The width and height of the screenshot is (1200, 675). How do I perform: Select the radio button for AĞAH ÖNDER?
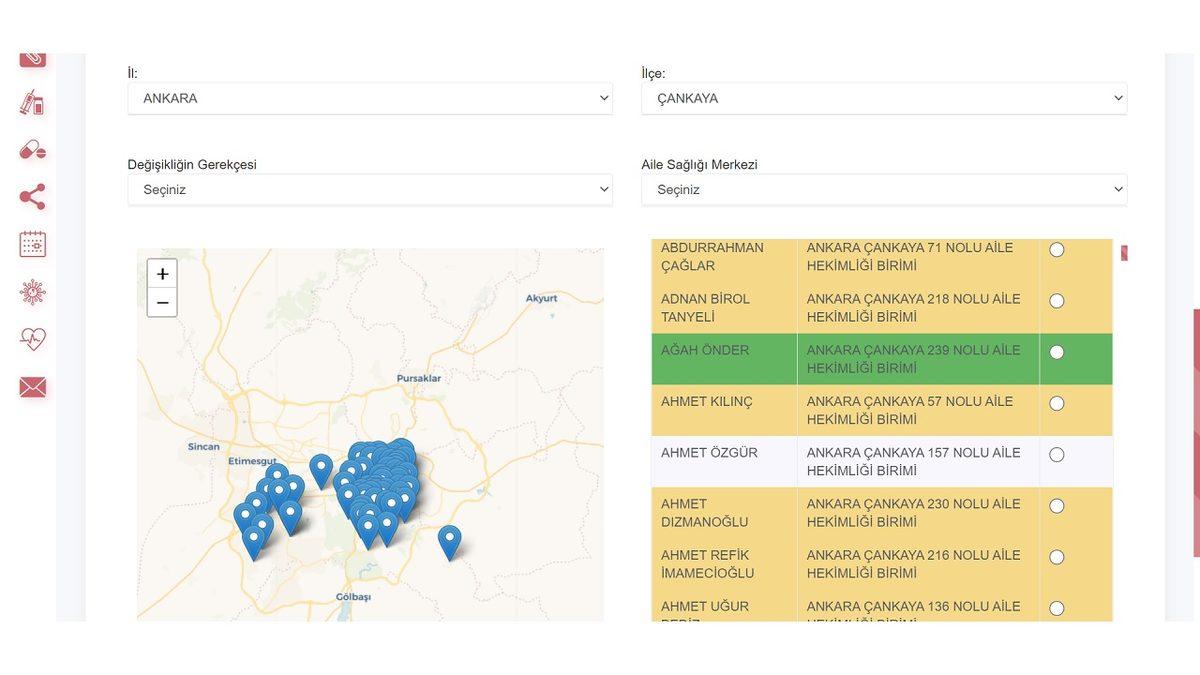tap(1056, 352)
